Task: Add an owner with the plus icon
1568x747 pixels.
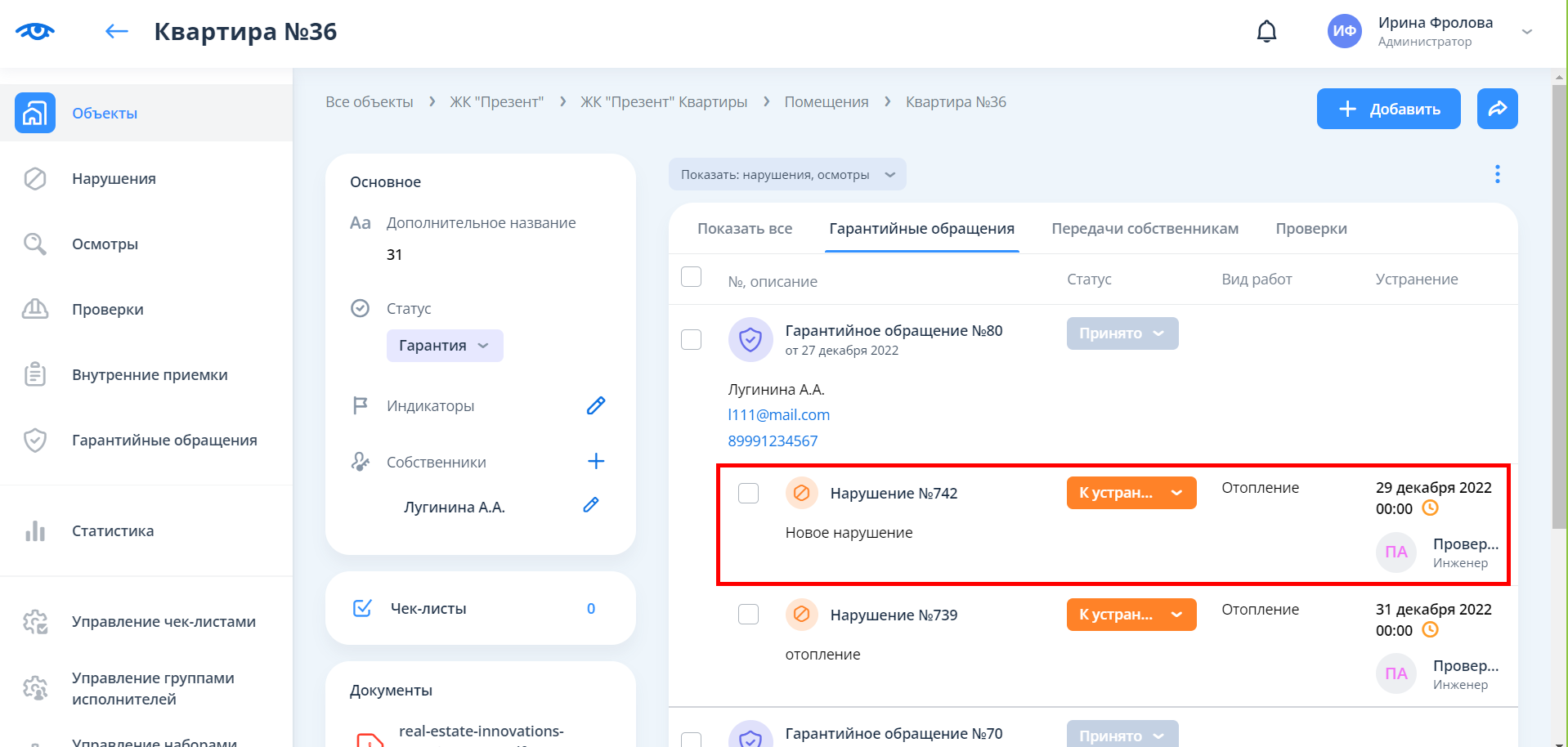Action: pos(596,462)
